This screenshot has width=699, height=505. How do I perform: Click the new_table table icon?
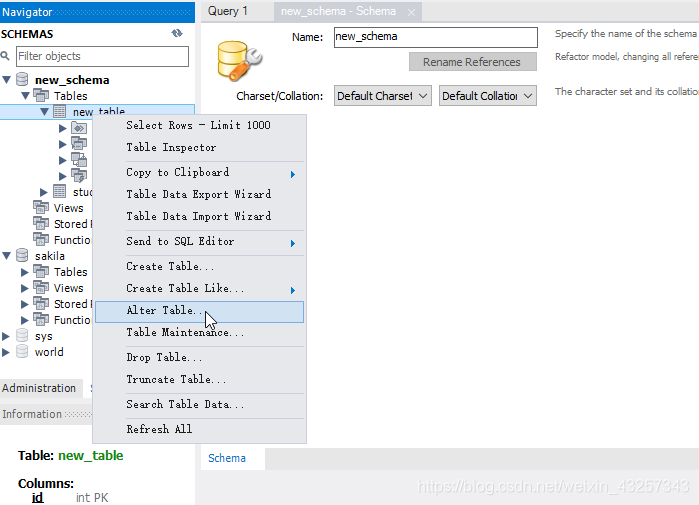tap(60, 111)
